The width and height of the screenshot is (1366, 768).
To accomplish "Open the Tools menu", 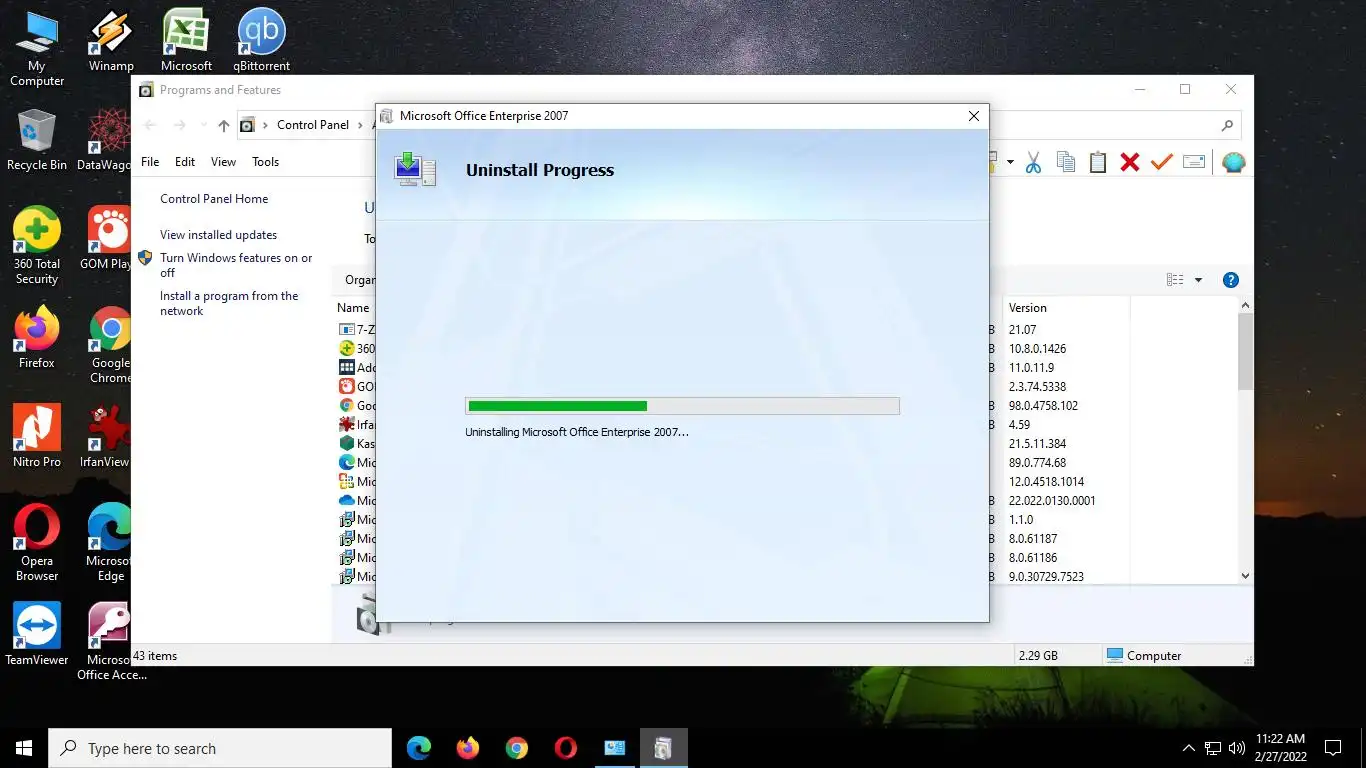I will 265,162.
